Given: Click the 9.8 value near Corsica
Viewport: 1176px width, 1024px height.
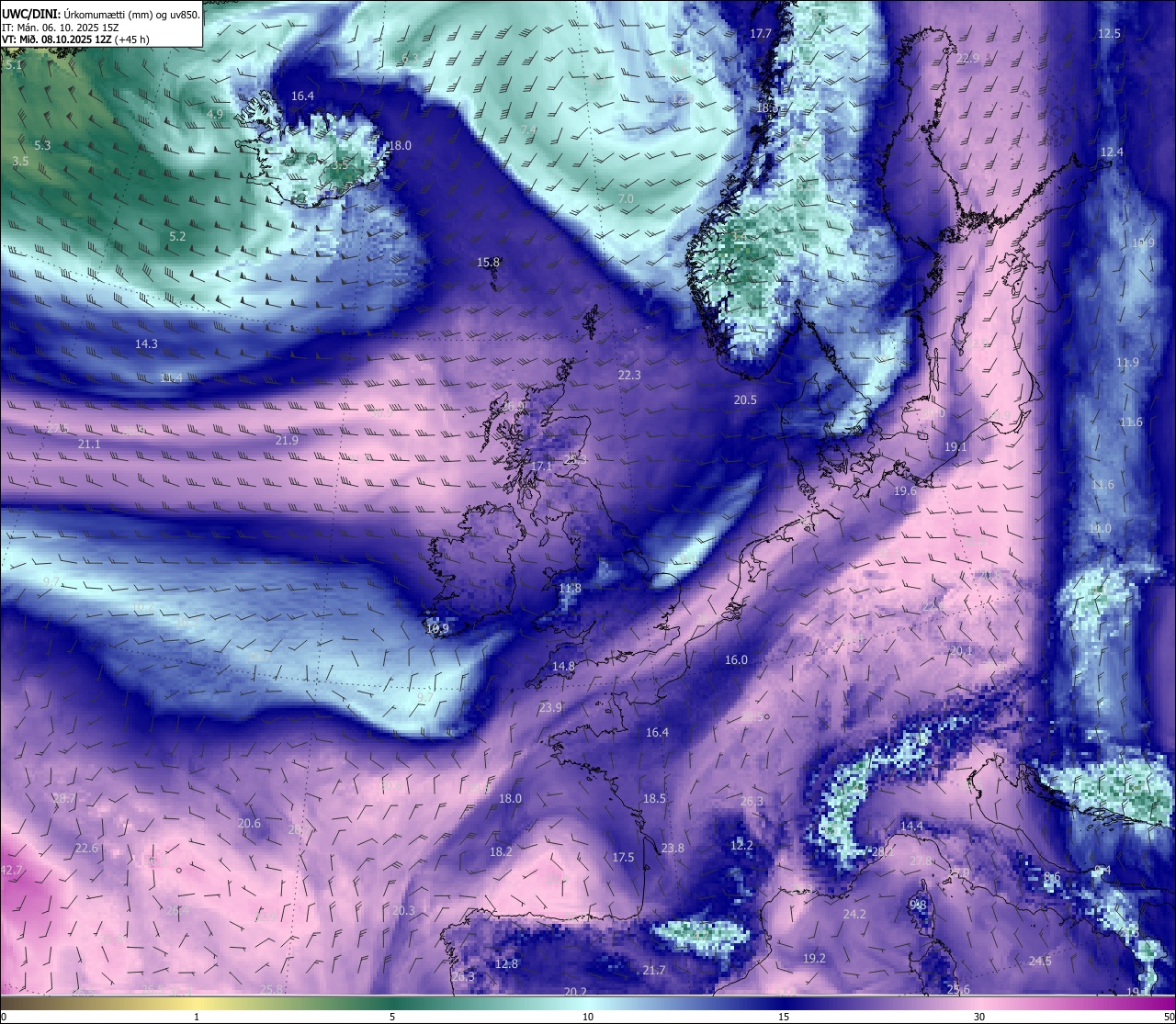Looking at the screenshot, I should [x=918, y=906].
